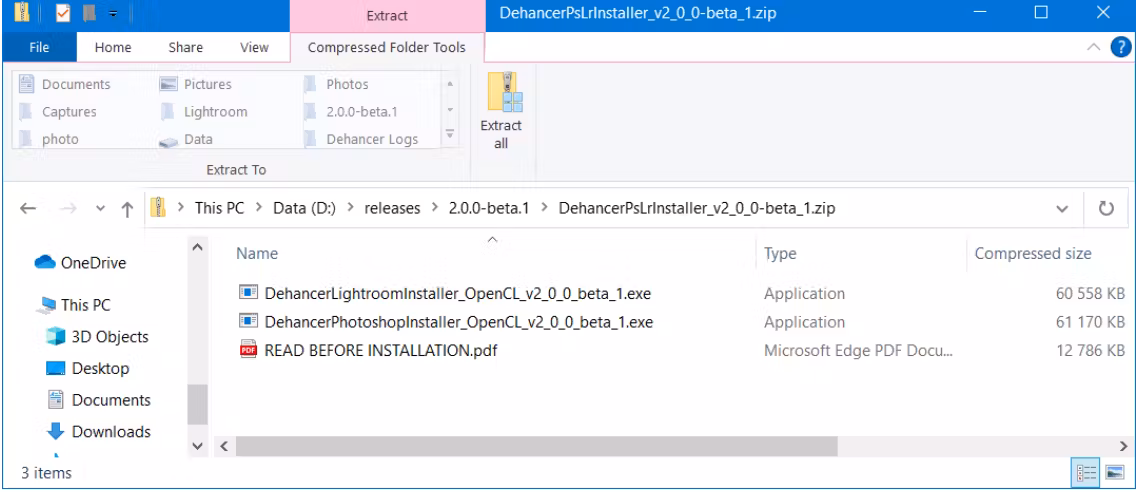Open address bar history dropdown
This screenshot has height=492, width=1140.
(1062, 209)
